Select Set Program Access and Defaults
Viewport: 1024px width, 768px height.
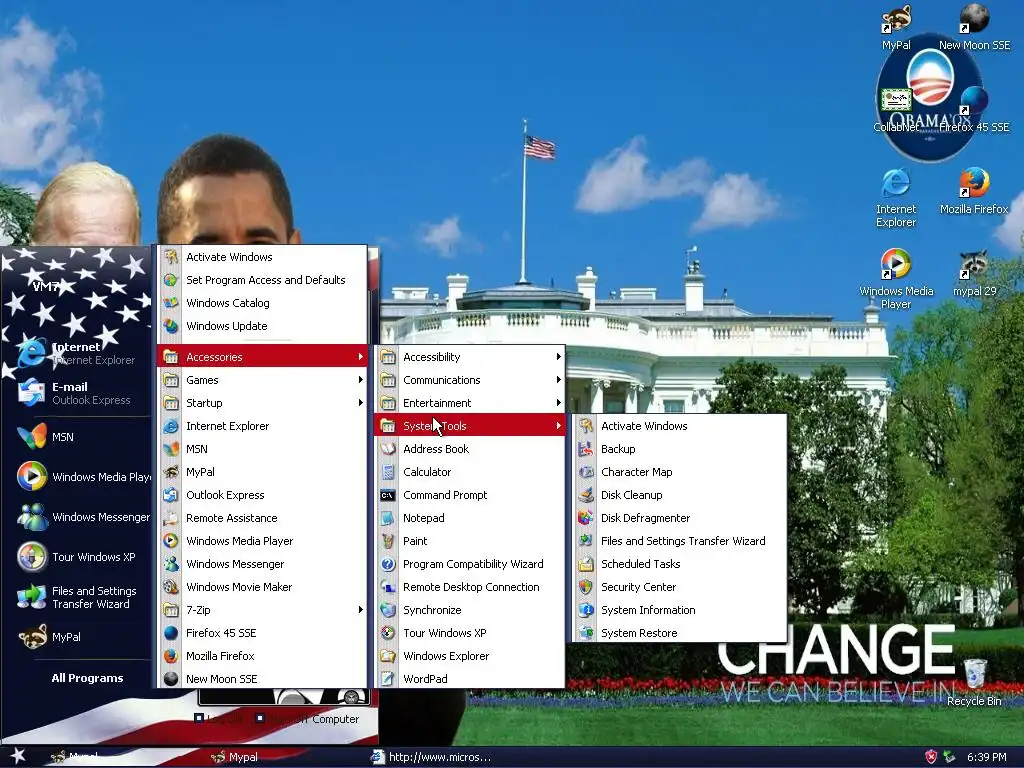point(263,280)
